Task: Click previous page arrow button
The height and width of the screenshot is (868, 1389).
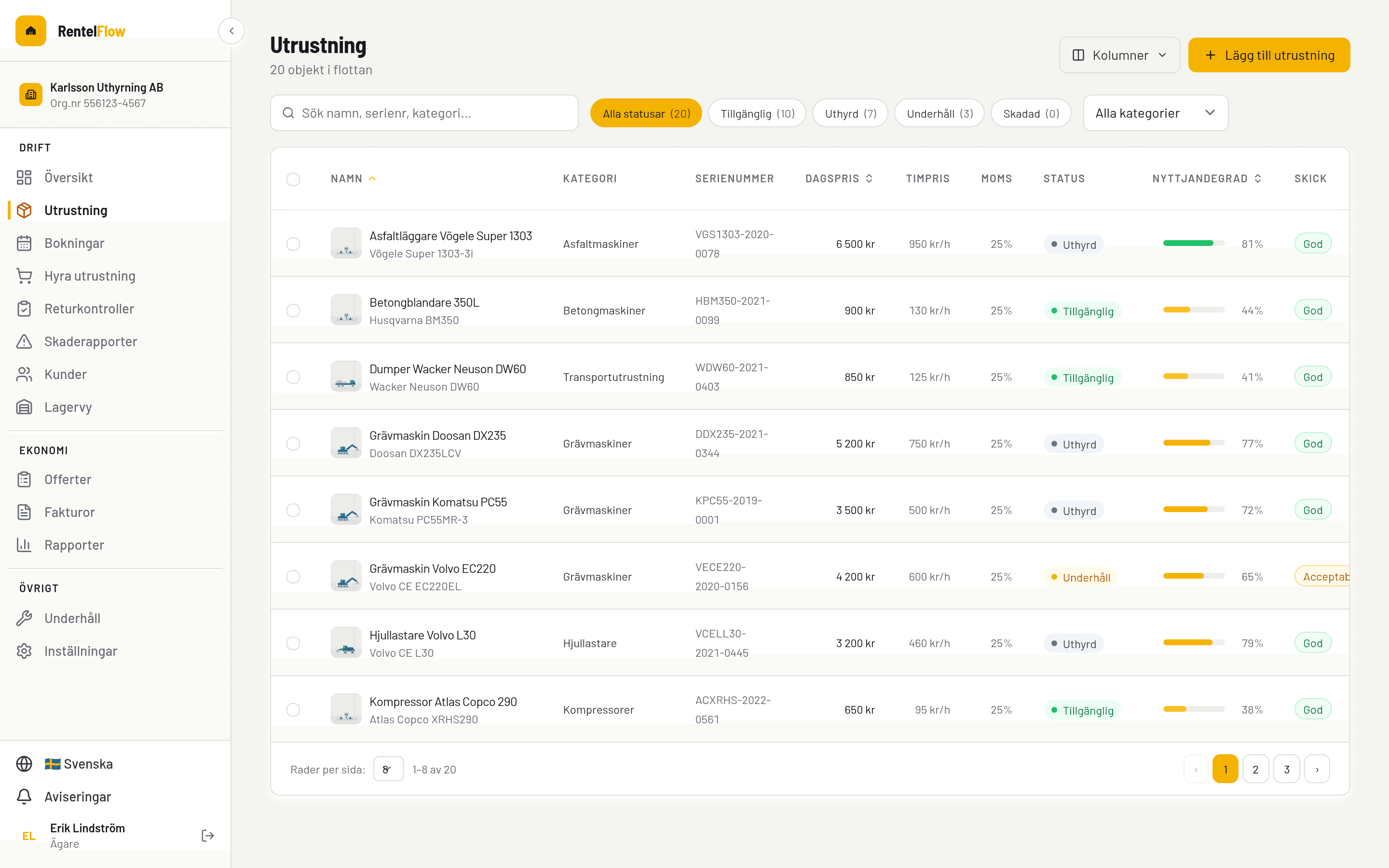Action: click(1196, 769)
